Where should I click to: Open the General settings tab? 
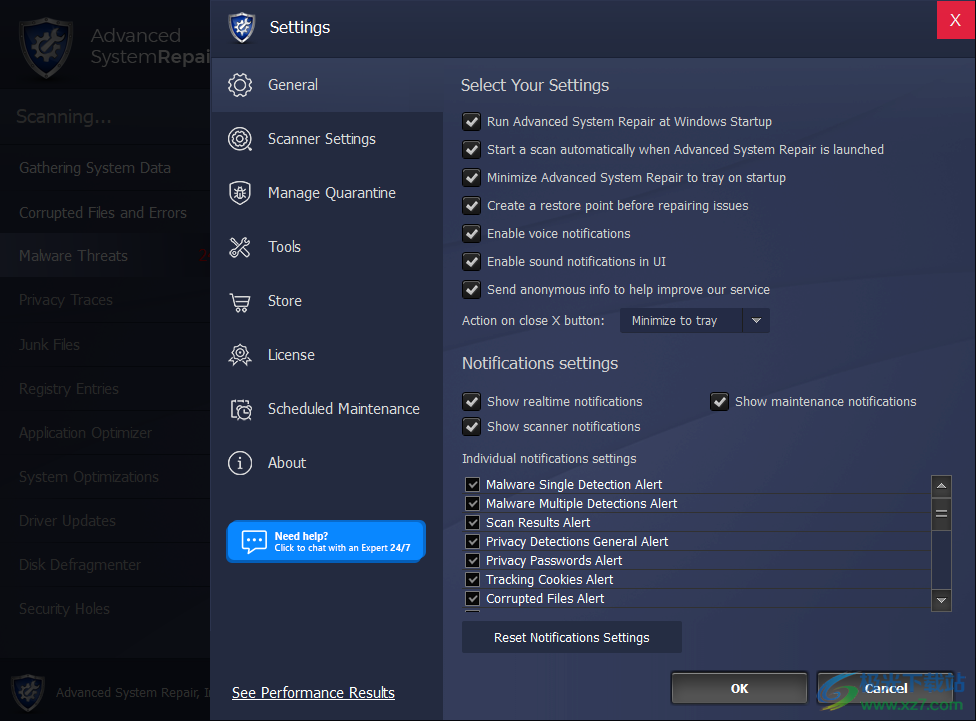pyautogui.click(x=327, y=85)
